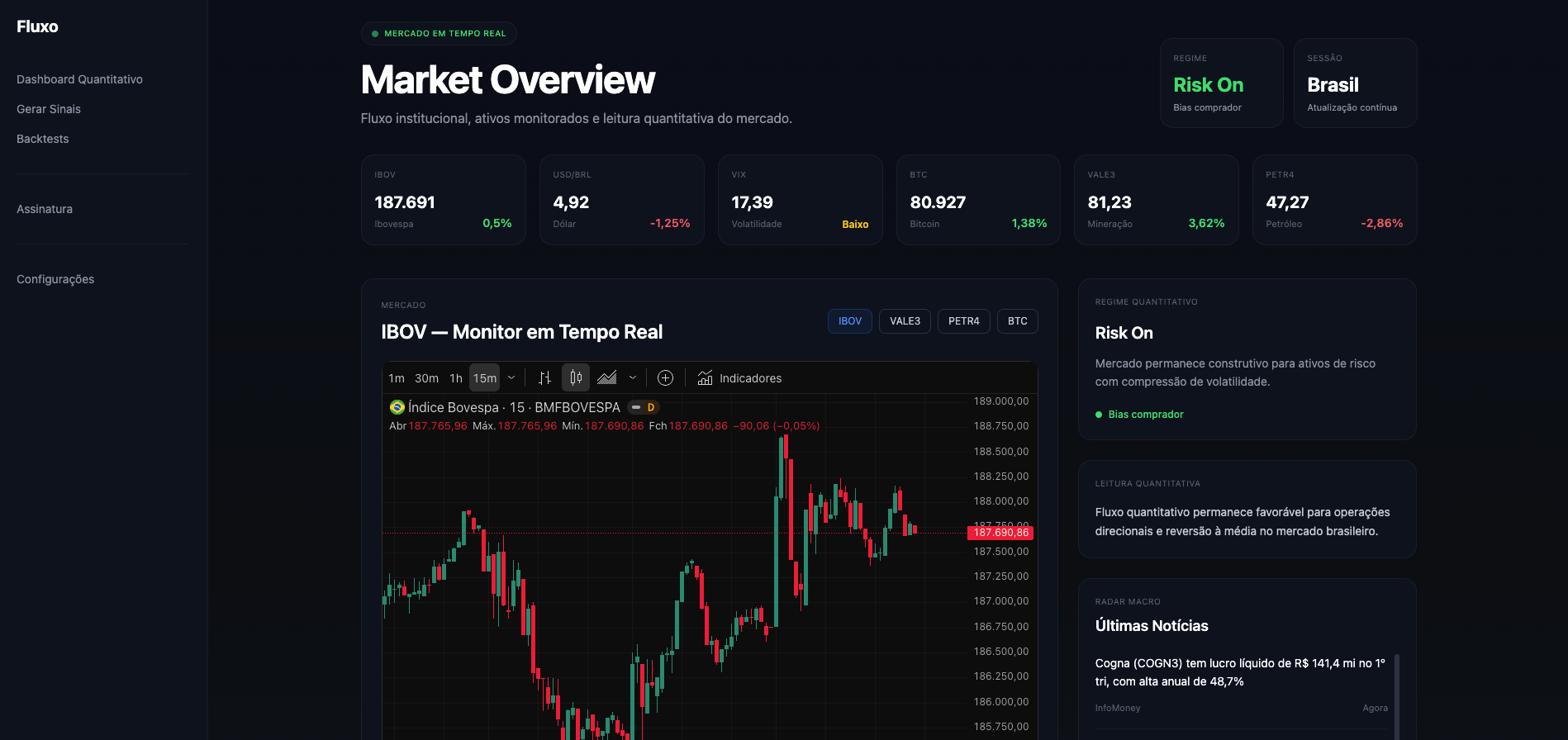Image resolution: width=1568 pixels, height=740 pixels.
Task: Click the orange D delayed-data badge
Action: click(x=651, y=407)
